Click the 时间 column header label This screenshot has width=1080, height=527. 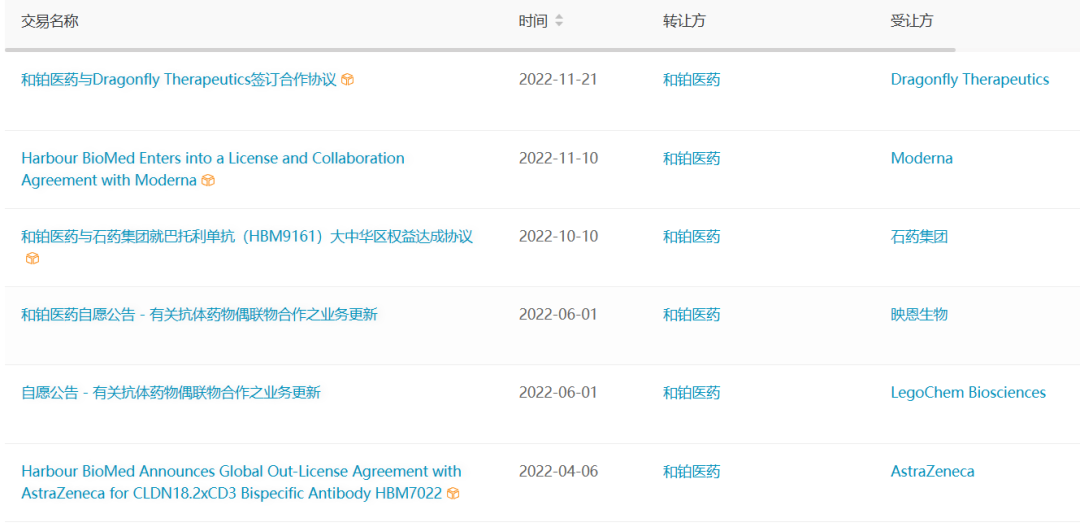(x=533, y=21)
